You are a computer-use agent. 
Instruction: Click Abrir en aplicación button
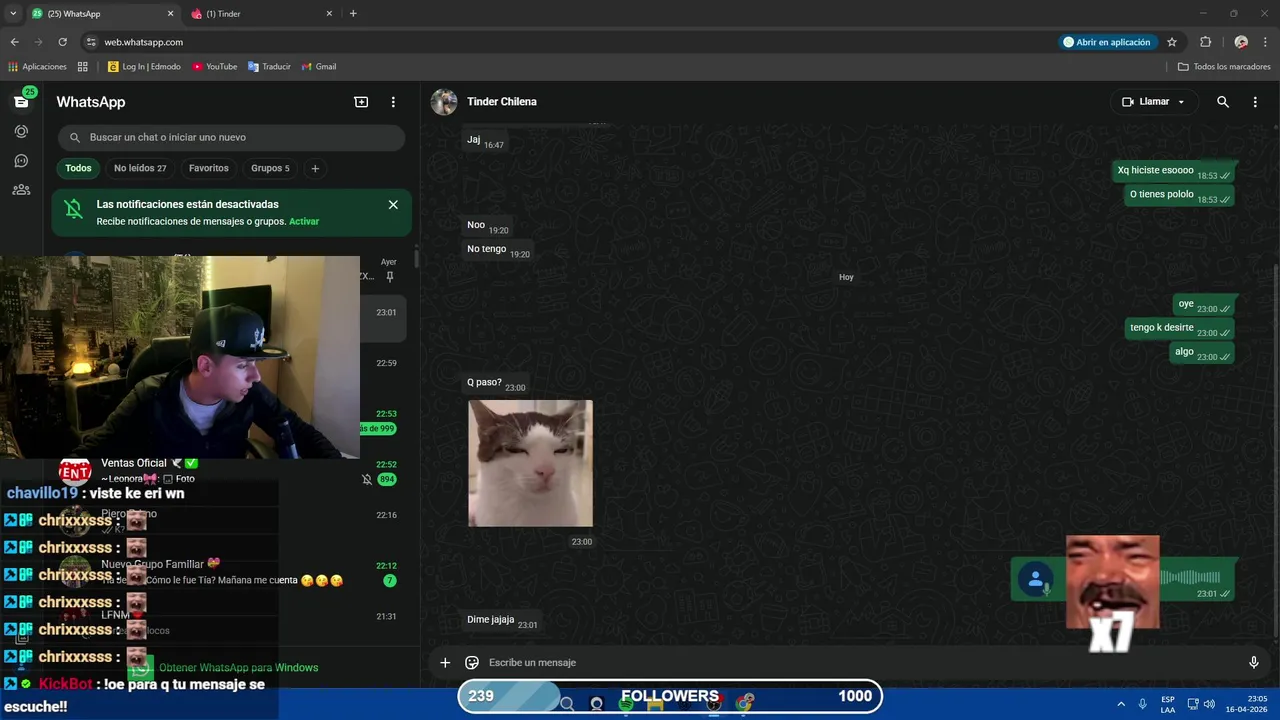(1108, 42)
